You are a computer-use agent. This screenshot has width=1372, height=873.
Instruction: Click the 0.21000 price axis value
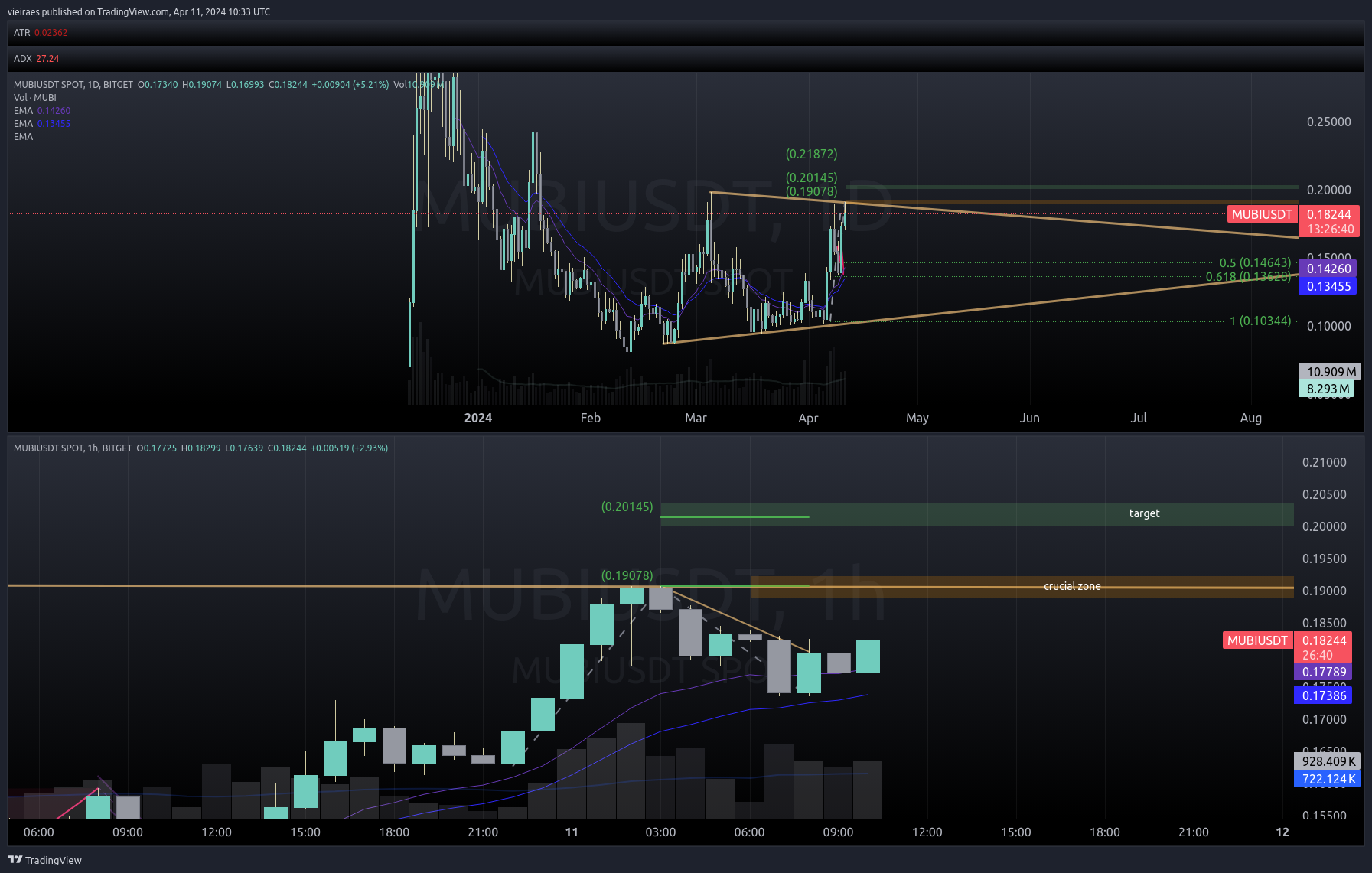coord(1325,463)
